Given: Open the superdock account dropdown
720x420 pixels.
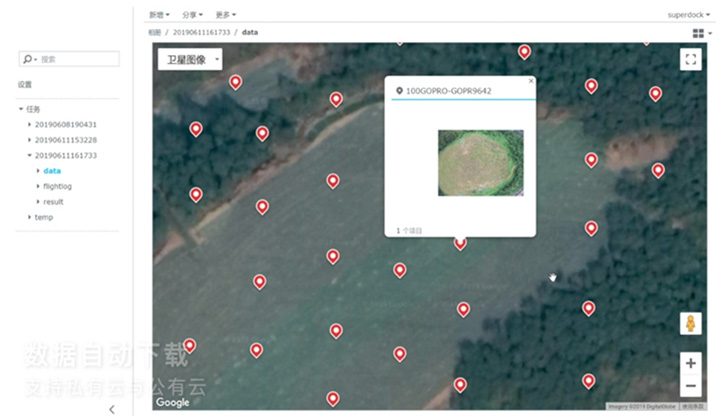Looking at the screenshot, I should pyautogui.click(x=688, y=15).
